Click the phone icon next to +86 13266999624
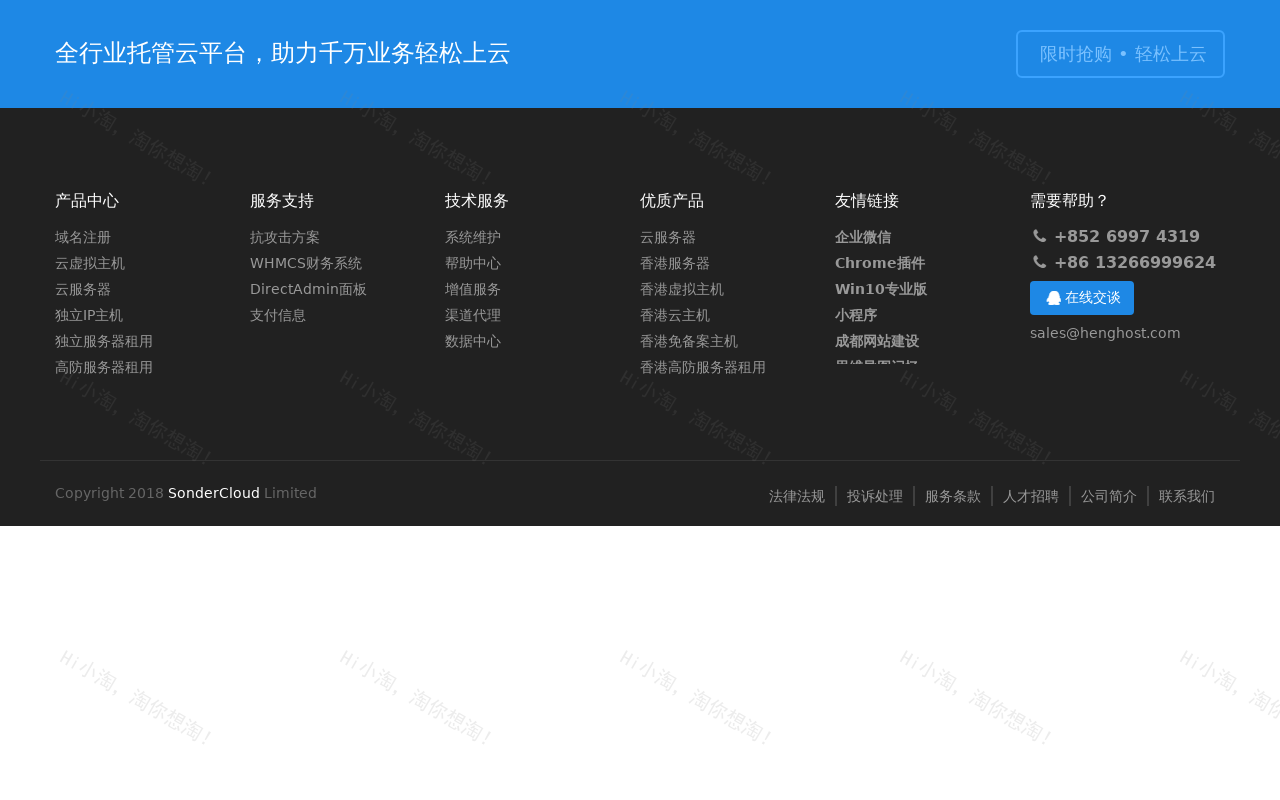 tap(1038, 260)
